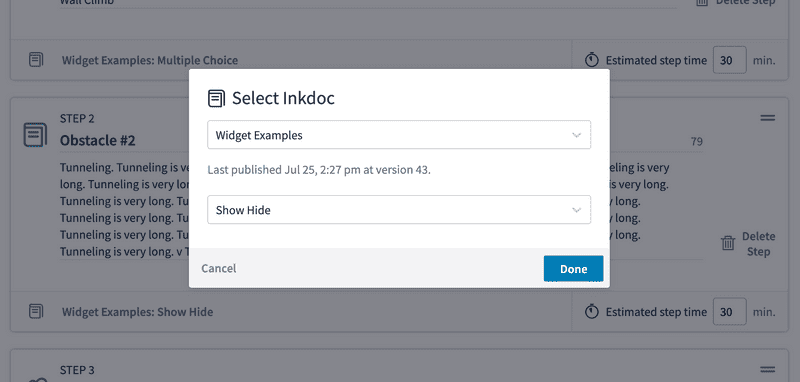Grab the Step 2 reorder handle icon
This screenshot has height=382, width=800.
tap(768, 118)
